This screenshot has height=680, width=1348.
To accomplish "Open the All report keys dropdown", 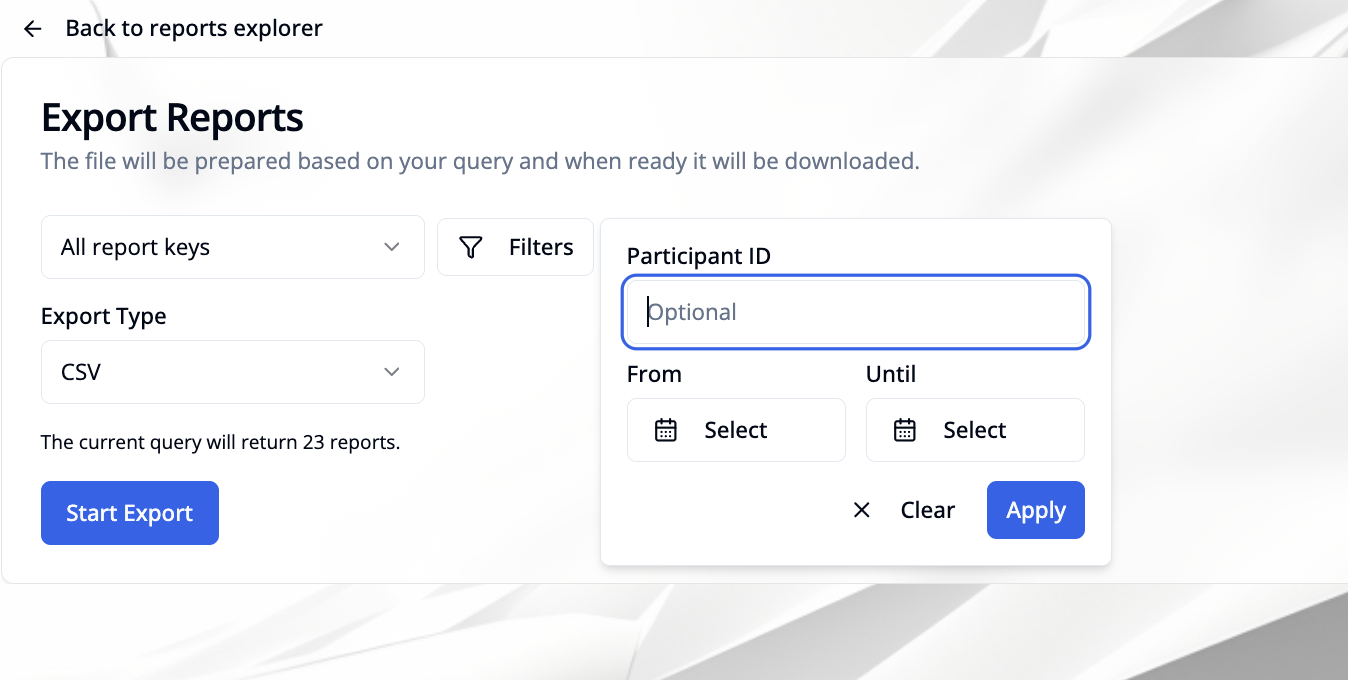I will click(232, 247).
